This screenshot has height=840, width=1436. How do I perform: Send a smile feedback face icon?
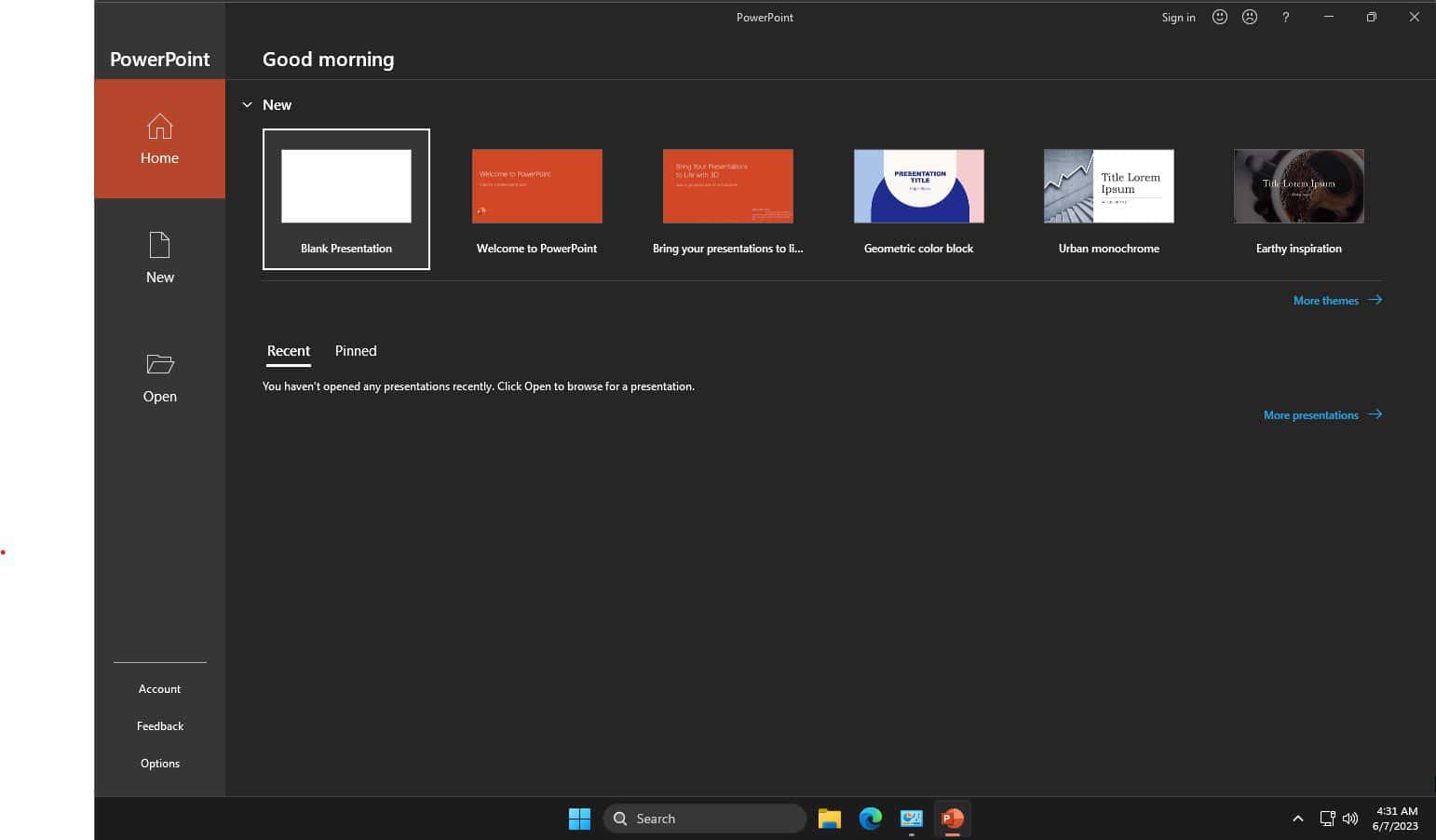[x=1219, y=17]
